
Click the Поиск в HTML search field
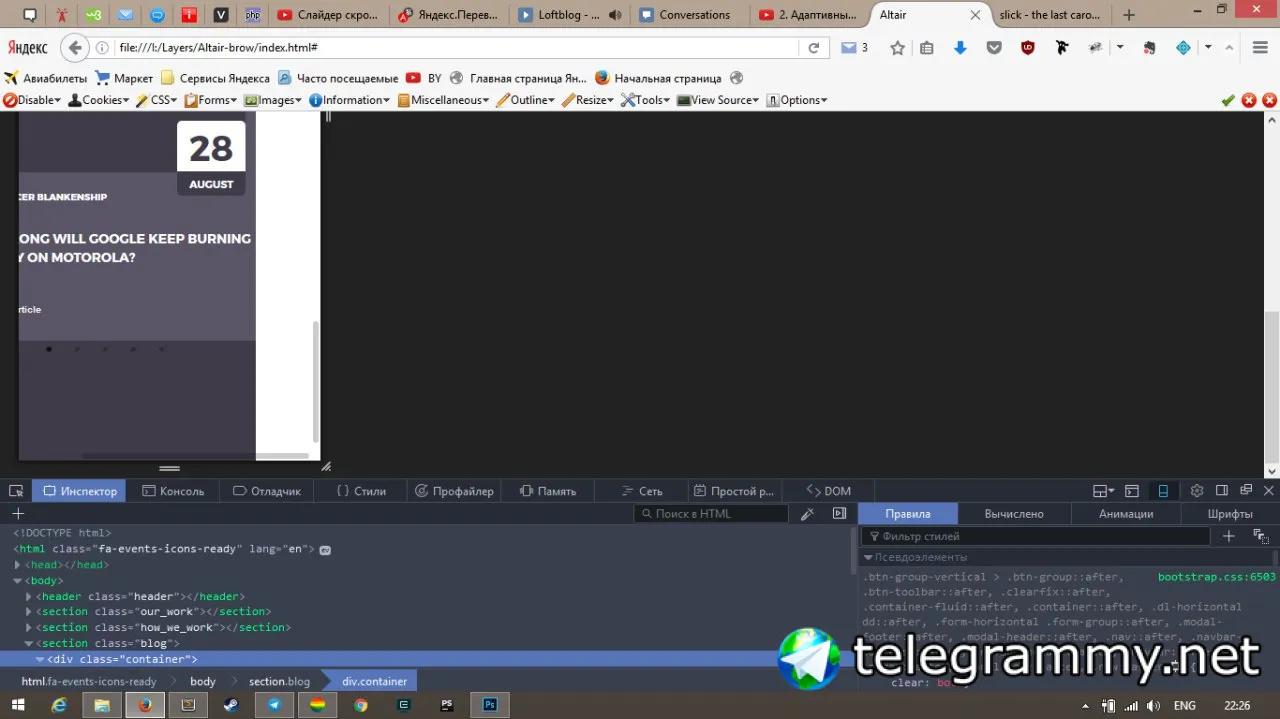click(x=711, y=513)
